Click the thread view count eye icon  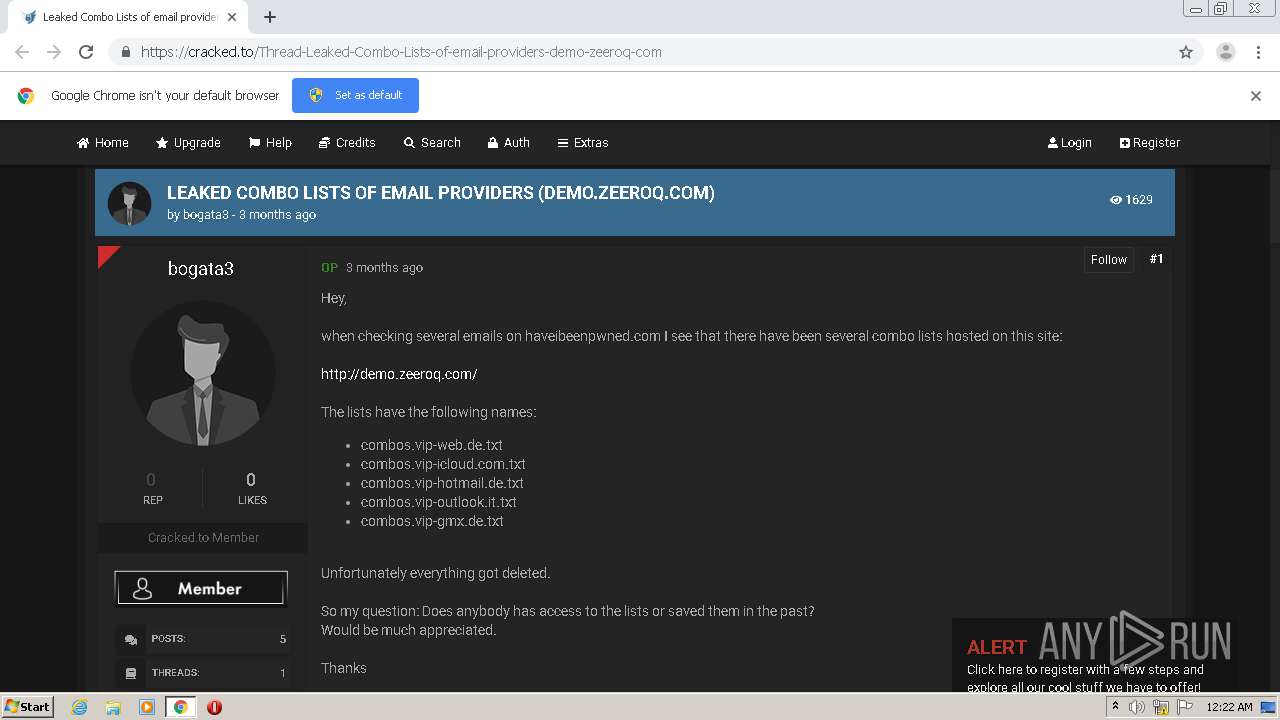click(x=1116, y=200)
